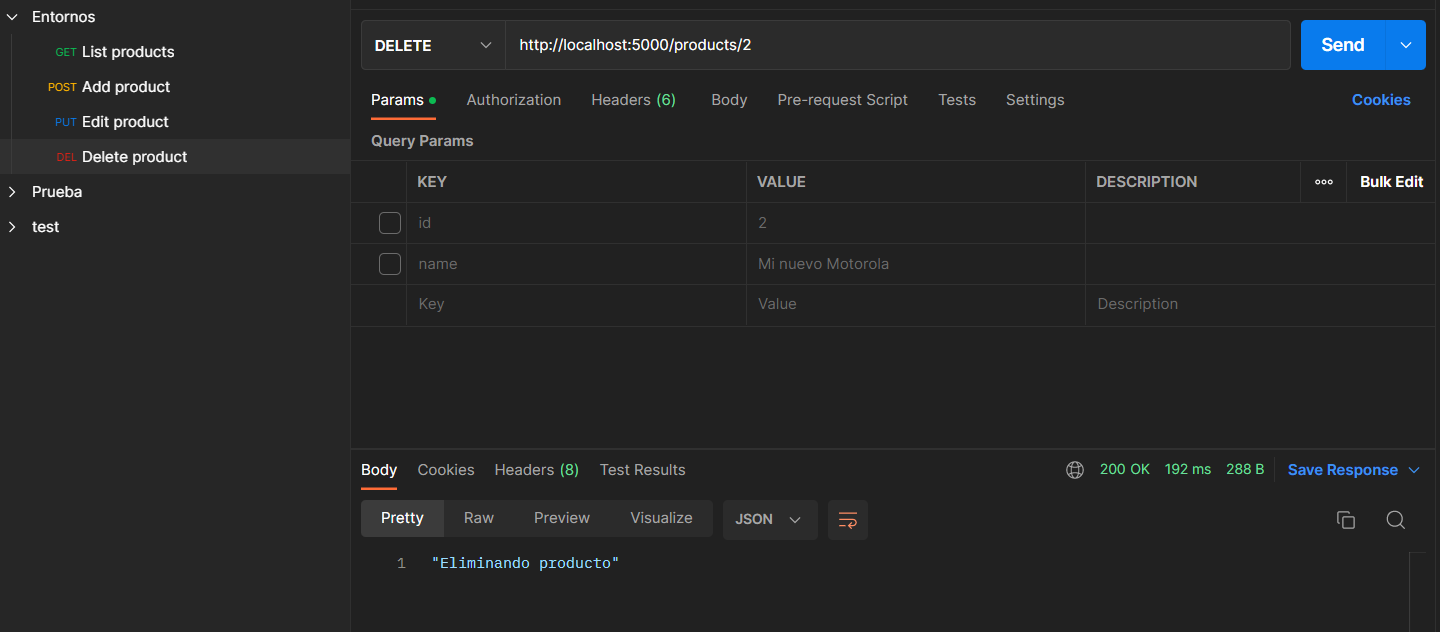Click the 192 ms response time
The width and height of the screenshot is (1440, 632).
coord(1188,469)
